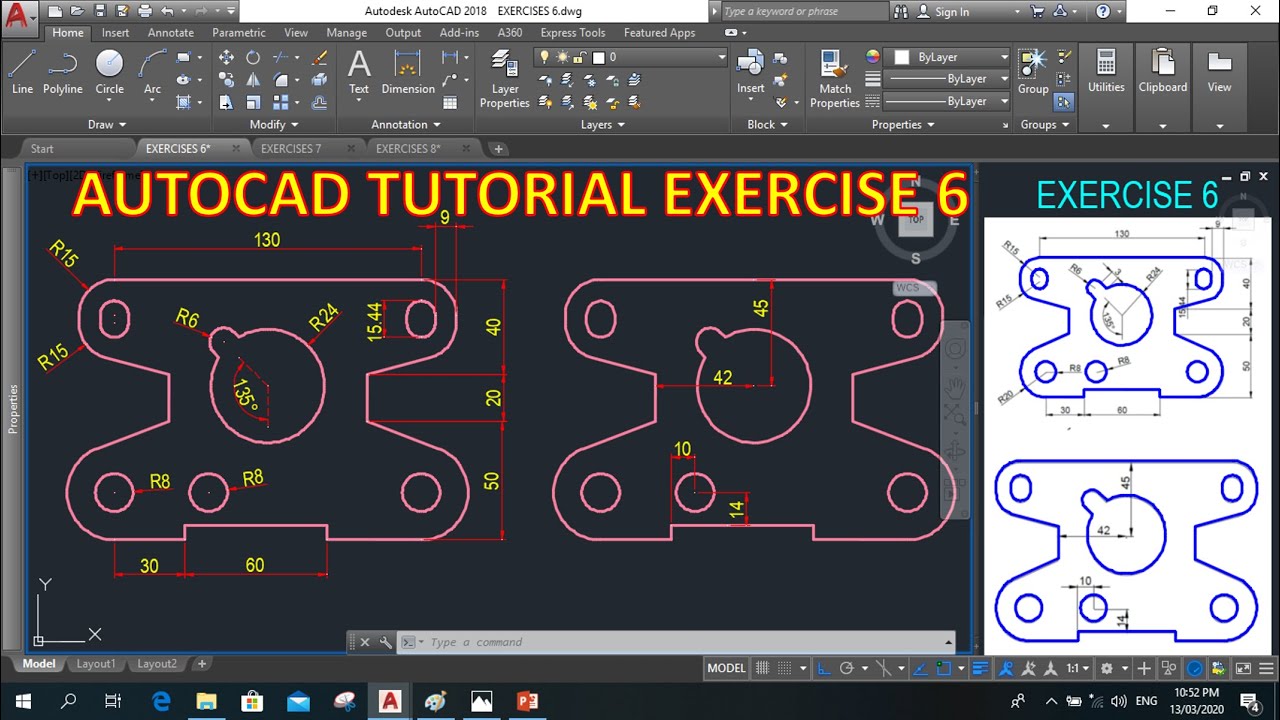1280x720 pixels.
Task: Click Match Properties icon
Action: coord(835,79)
